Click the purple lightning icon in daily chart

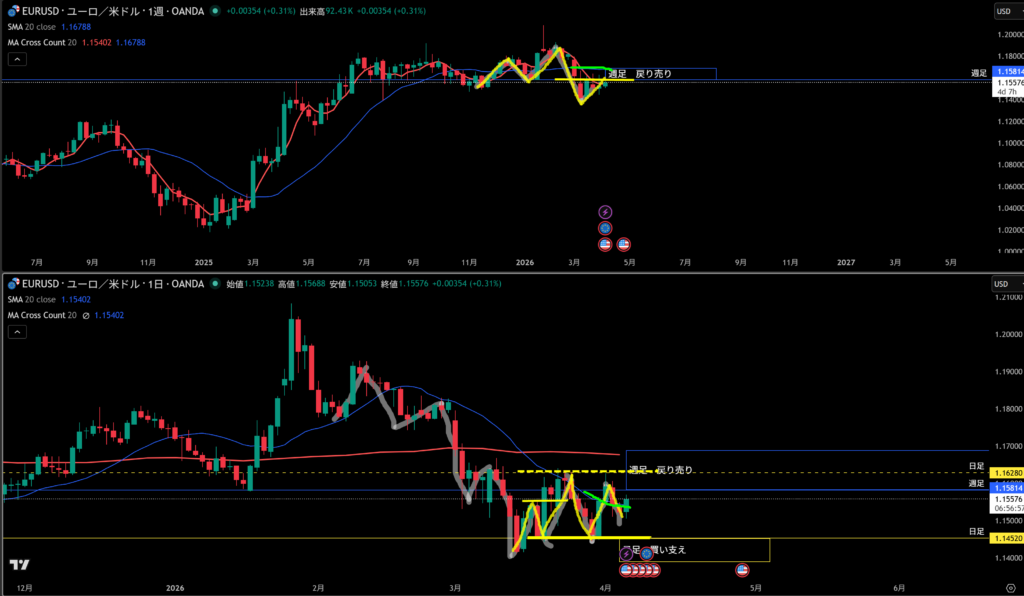627,554
